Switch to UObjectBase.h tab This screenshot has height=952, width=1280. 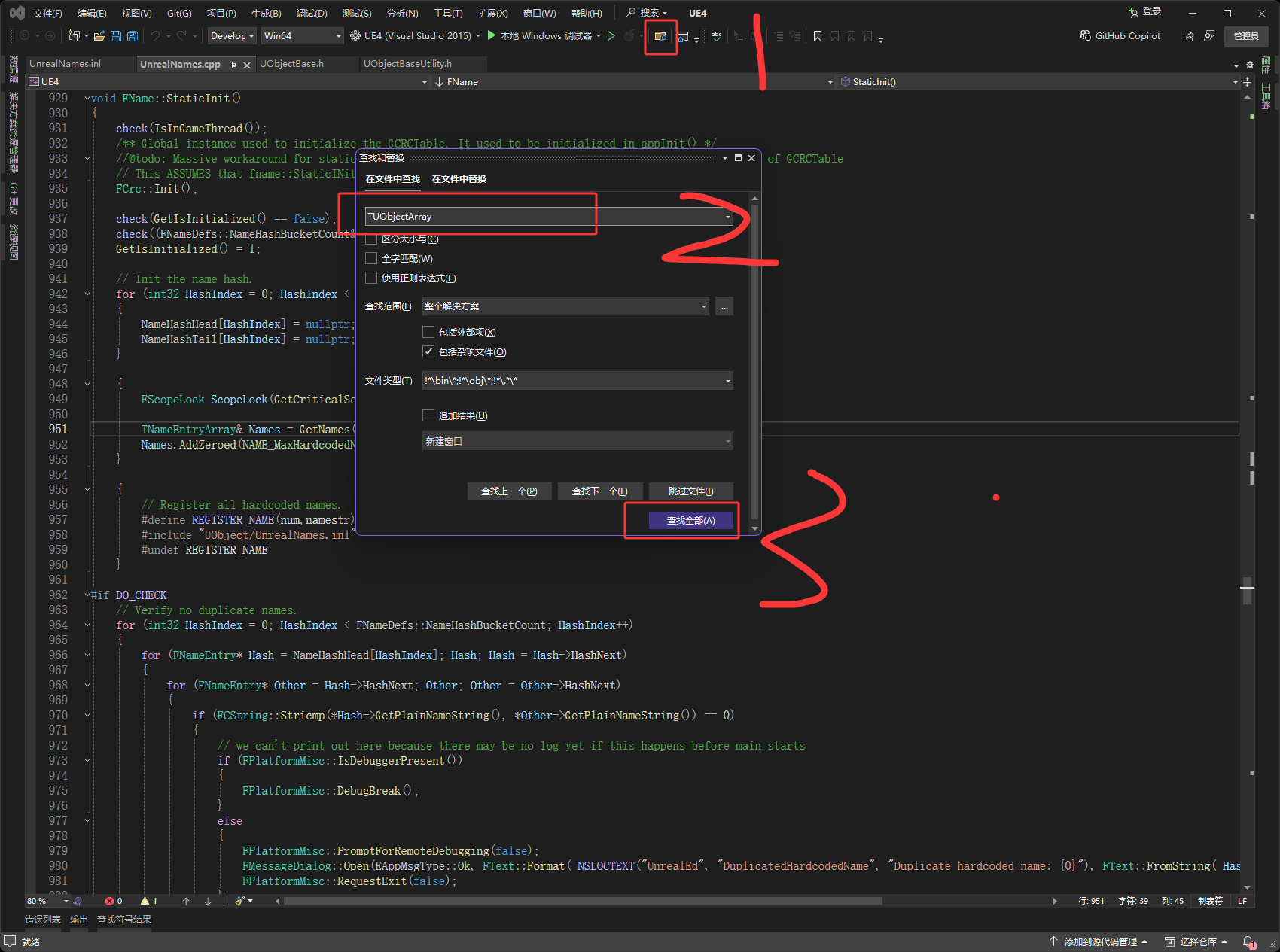click(291, 64)
